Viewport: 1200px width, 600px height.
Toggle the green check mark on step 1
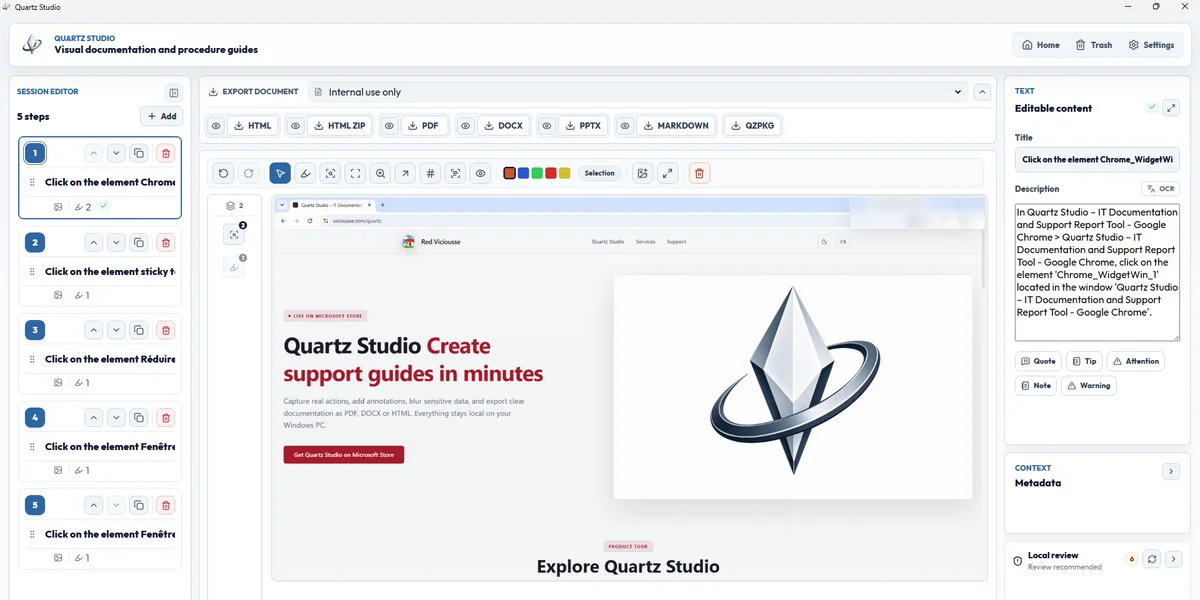point(104,206)
